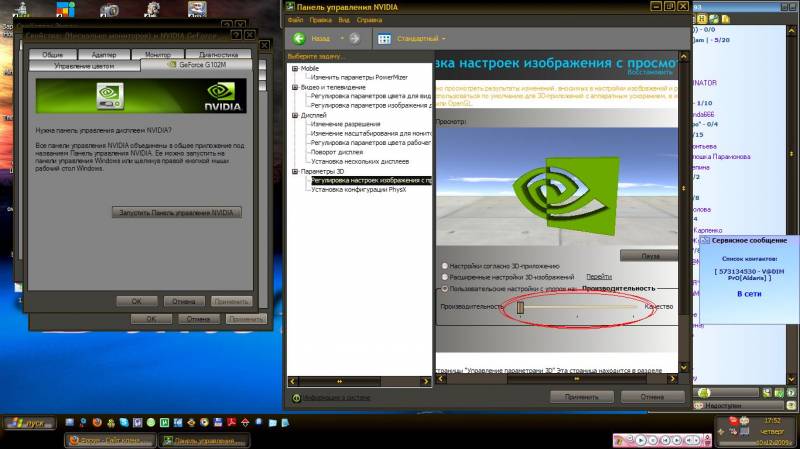Select 'Установка нескольких дисплеев' tree item

(x=360, y=162)
